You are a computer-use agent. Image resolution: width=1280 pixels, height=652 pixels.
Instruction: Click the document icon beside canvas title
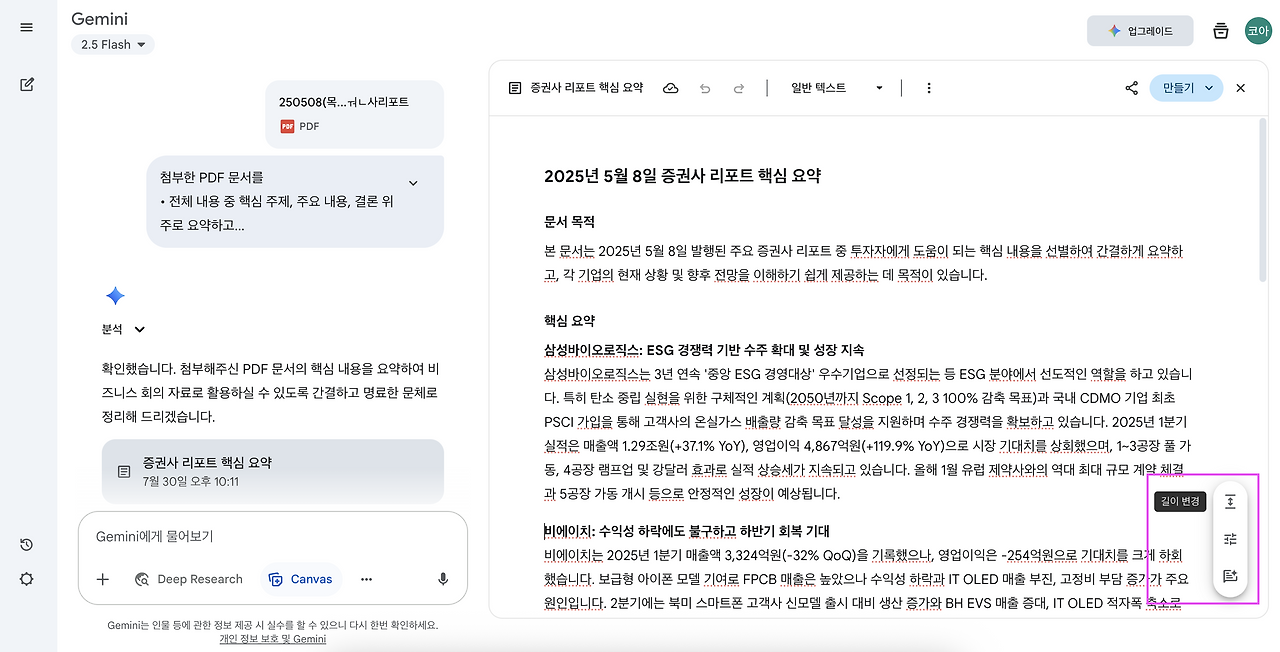(x=515, y=88)
